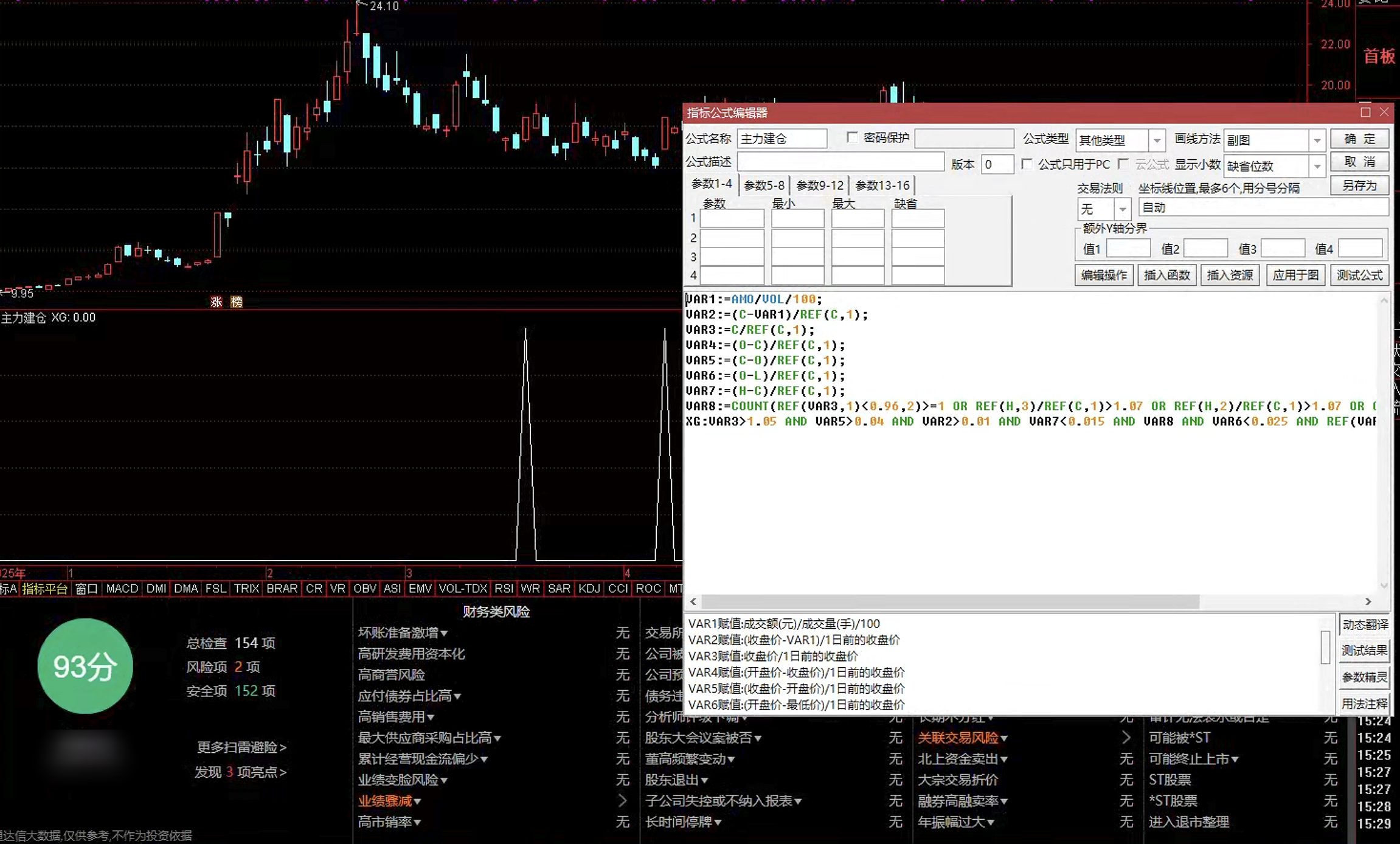
Task: Toggle 云公式 checkbox
Action: [x=1123, y=164]
